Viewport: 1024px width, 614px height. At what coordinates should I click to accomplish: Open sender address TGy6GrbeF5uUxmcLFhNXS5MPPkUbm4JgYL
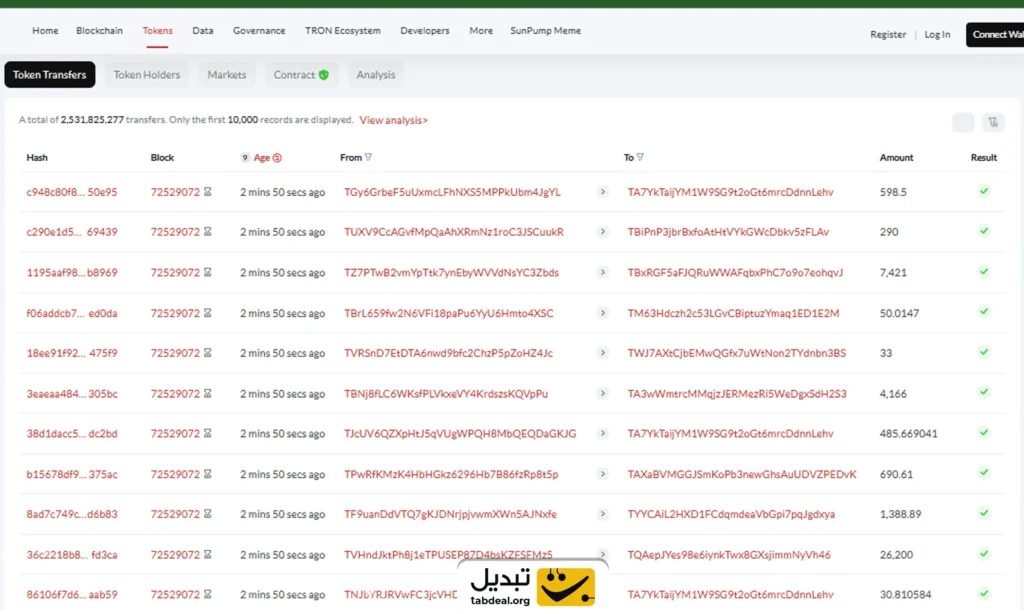[452, 192]
